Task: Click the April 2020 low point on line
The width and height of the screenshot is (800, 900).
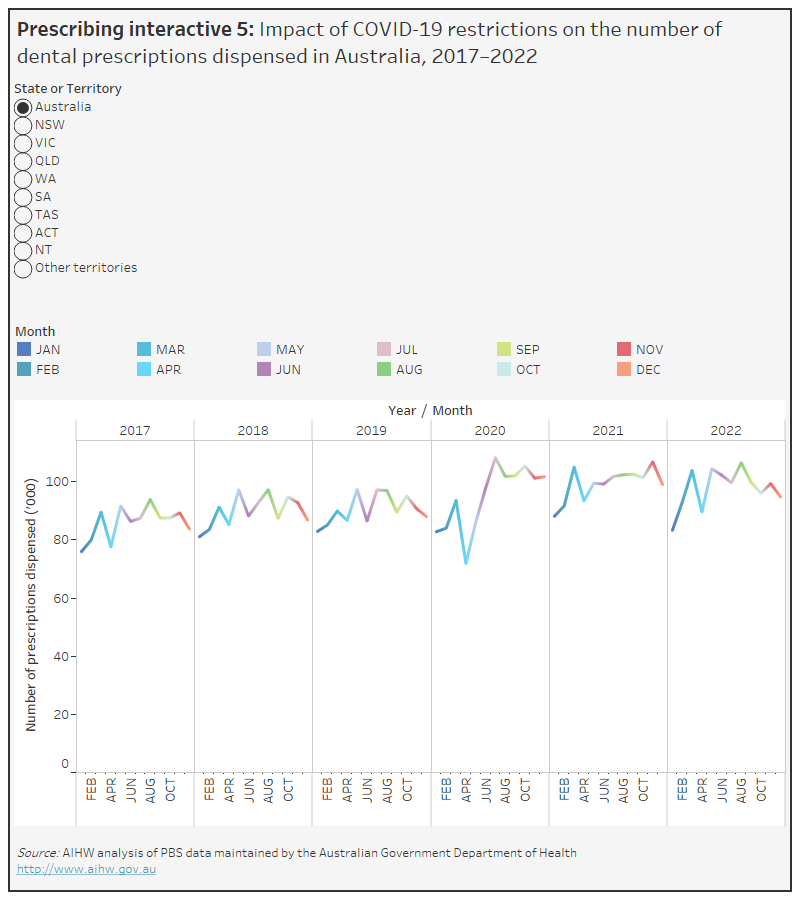Action: [466, 563]
